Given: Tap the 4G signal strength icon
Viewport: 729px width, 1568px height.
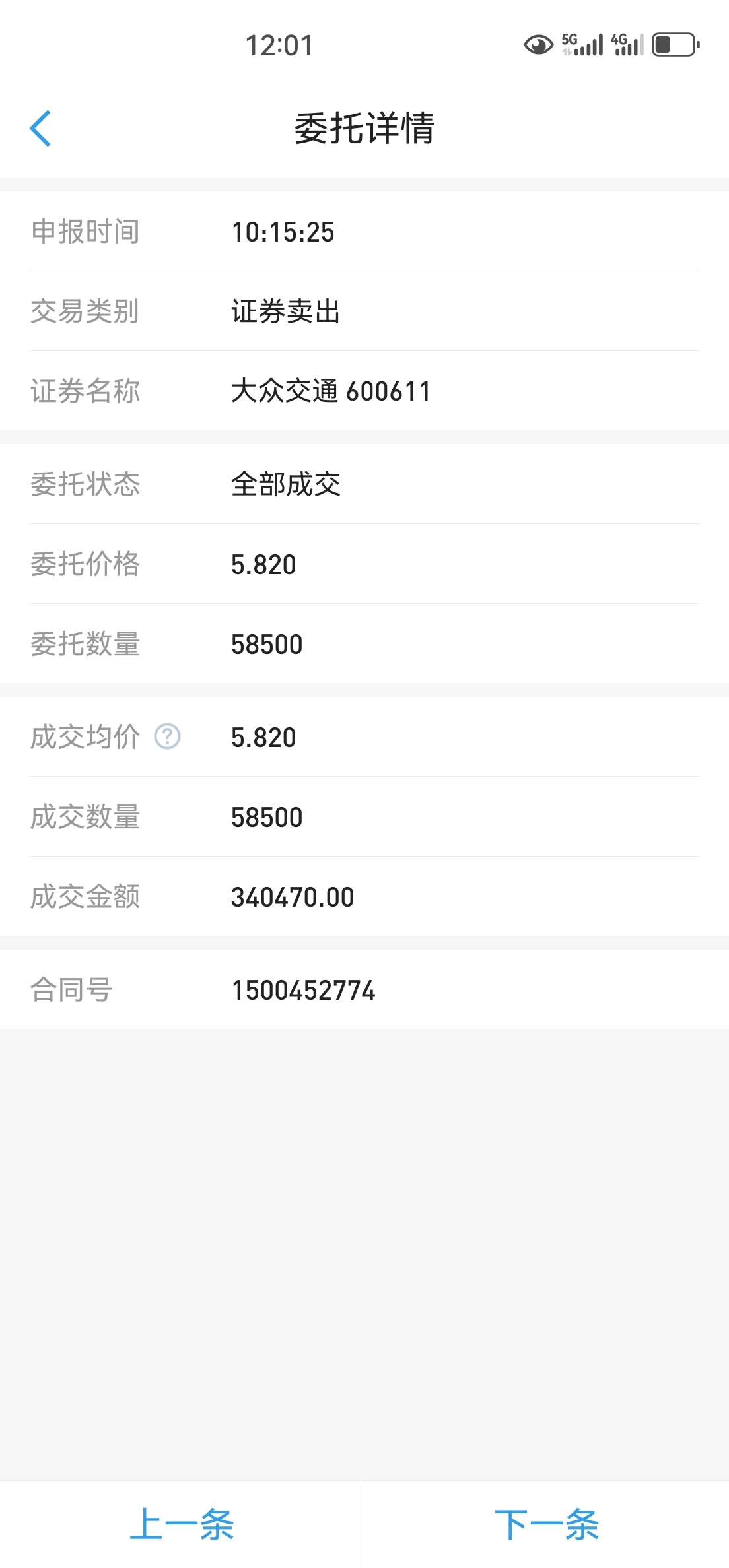Looking at the screenshot, I should tap(627, 45).
